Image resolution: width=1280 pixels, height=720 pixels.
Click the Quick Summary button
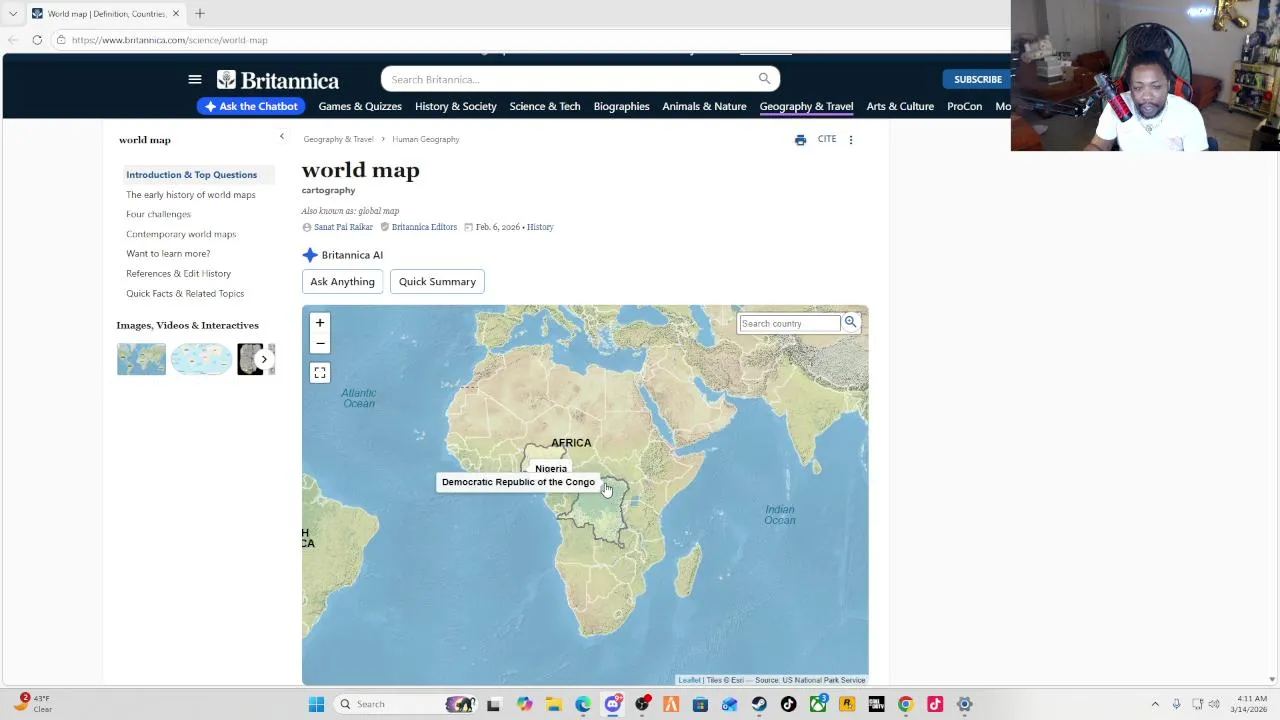(x=437, y=282)
